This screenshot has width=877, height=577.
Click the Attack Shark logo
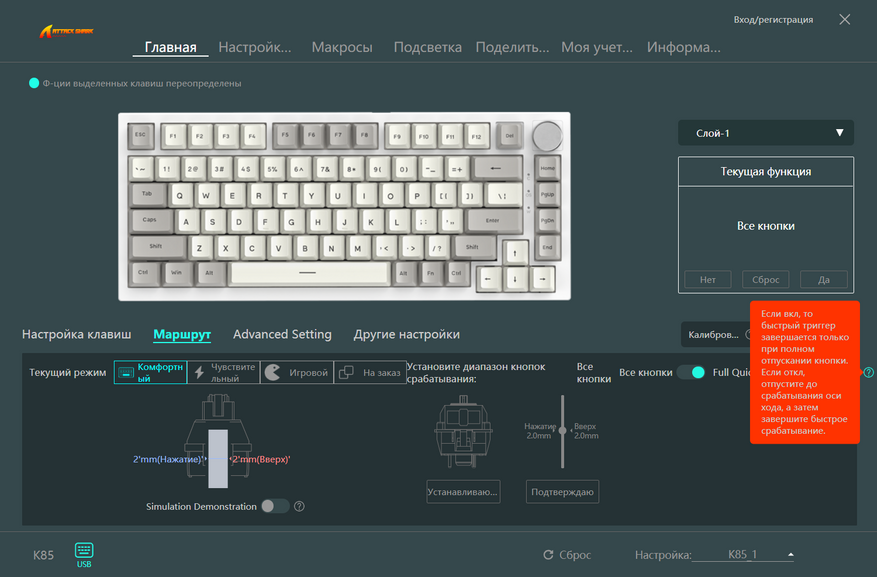tap(66, 31)
